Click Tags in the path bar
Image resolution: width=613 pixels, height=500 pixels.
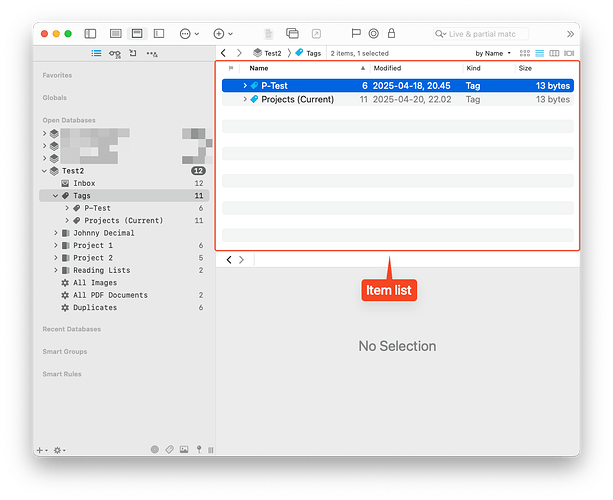click(x=308, y=53)
